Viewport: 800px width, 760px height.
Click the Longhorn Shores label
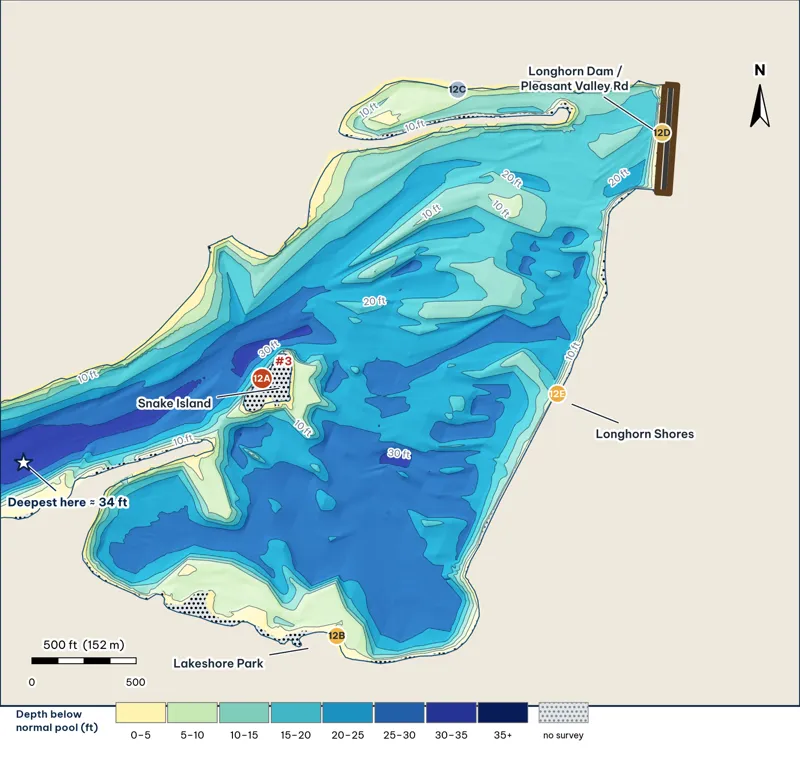coord(645,434)
